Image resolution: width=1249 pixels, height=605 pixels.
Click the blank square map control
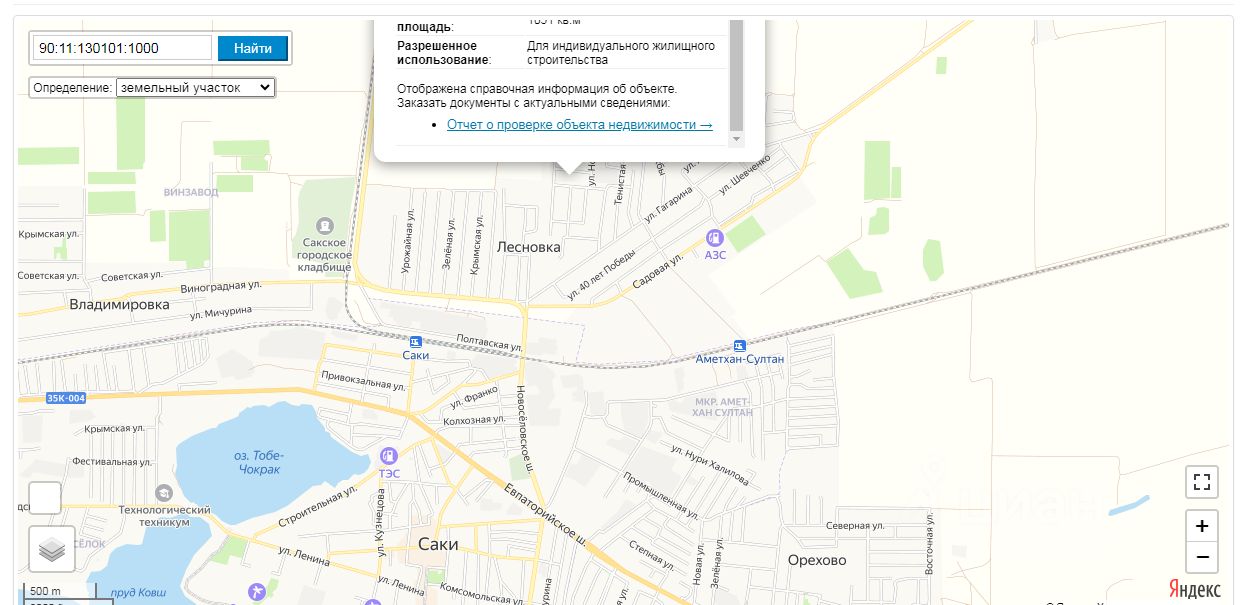(45, 498)
